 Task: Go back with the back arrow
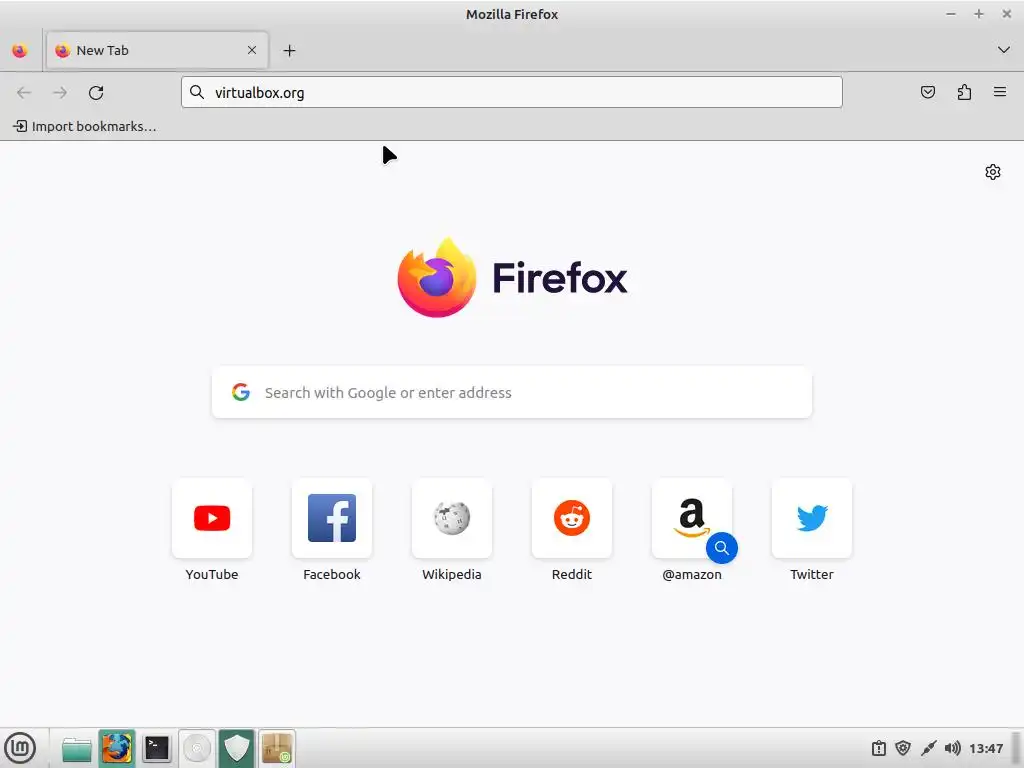tap(24, 93)
